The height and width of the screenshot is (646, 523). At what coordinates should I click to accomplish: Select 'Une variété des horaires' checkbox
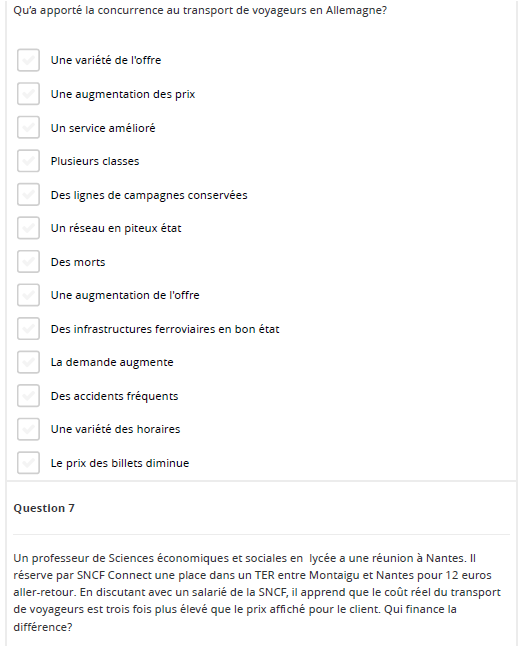click(x=28, y=429)
